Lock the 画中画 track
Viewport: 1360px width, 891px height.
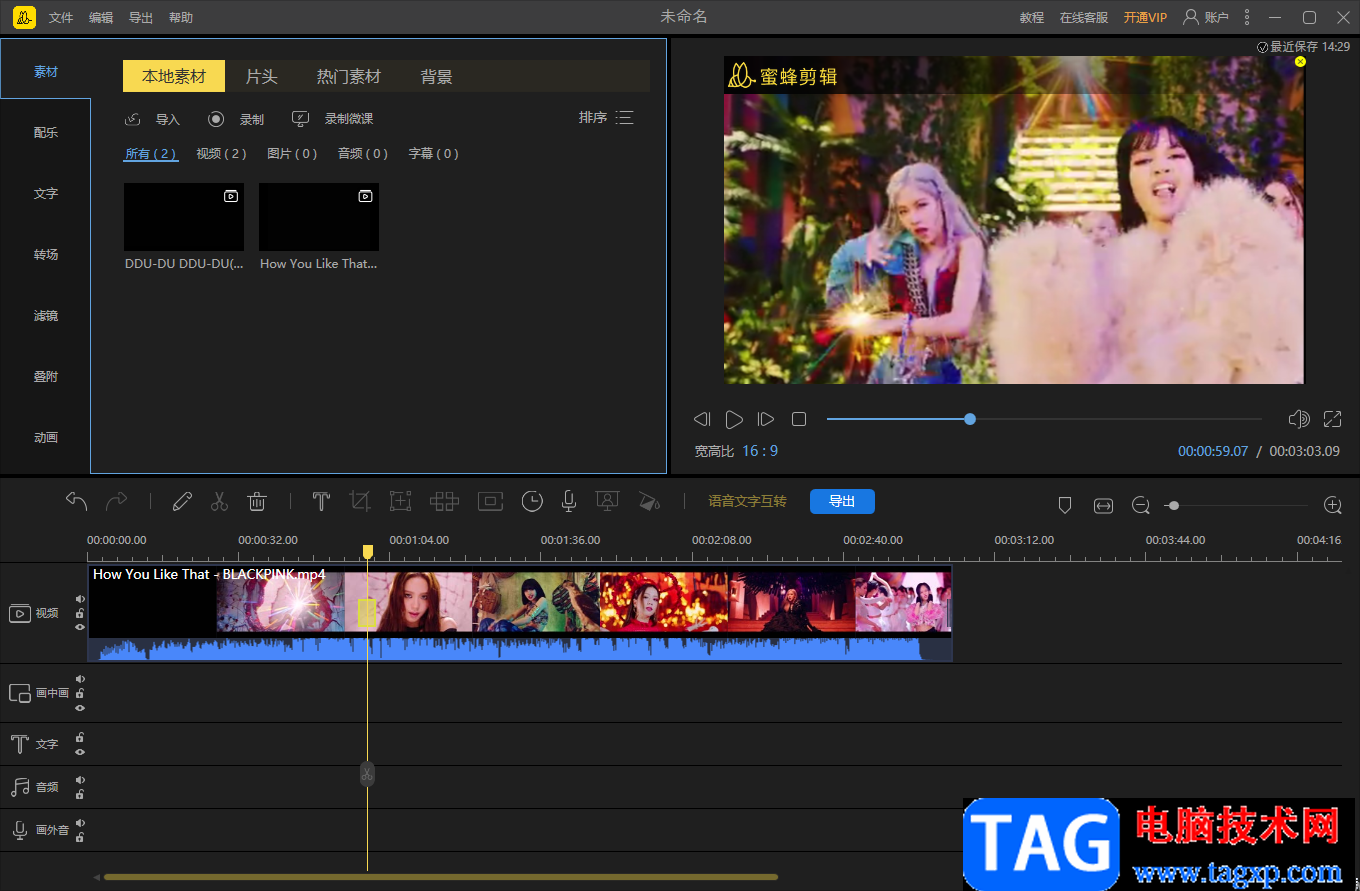click(x=80, y=693)
